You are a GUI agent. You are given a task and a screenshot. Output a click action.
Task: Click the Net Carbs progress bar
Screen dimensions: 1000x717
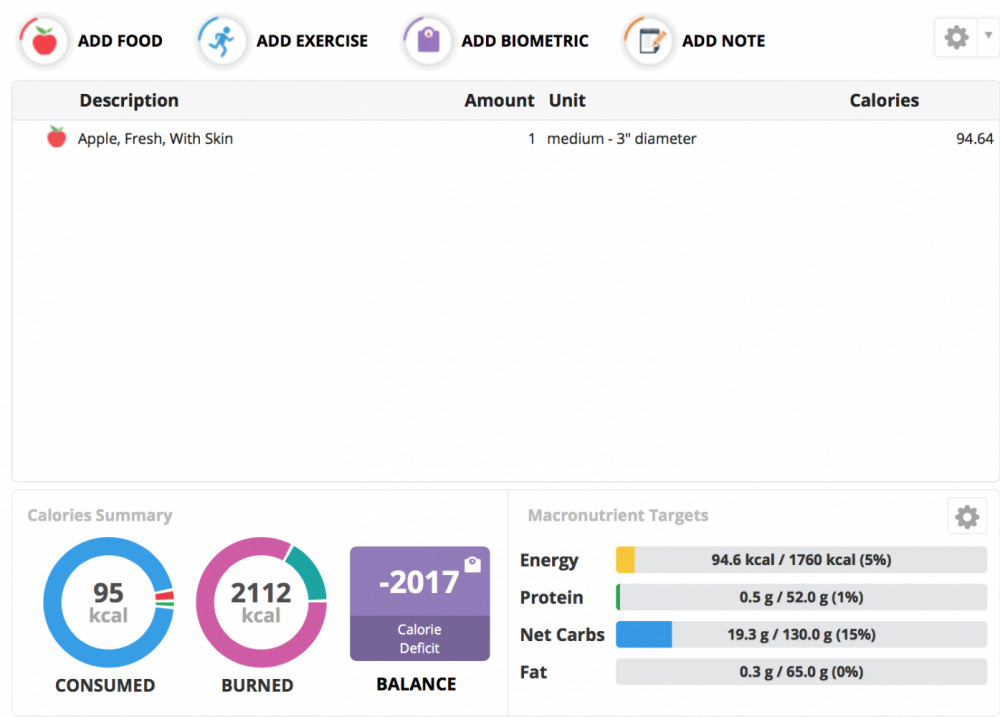point(801,634)
